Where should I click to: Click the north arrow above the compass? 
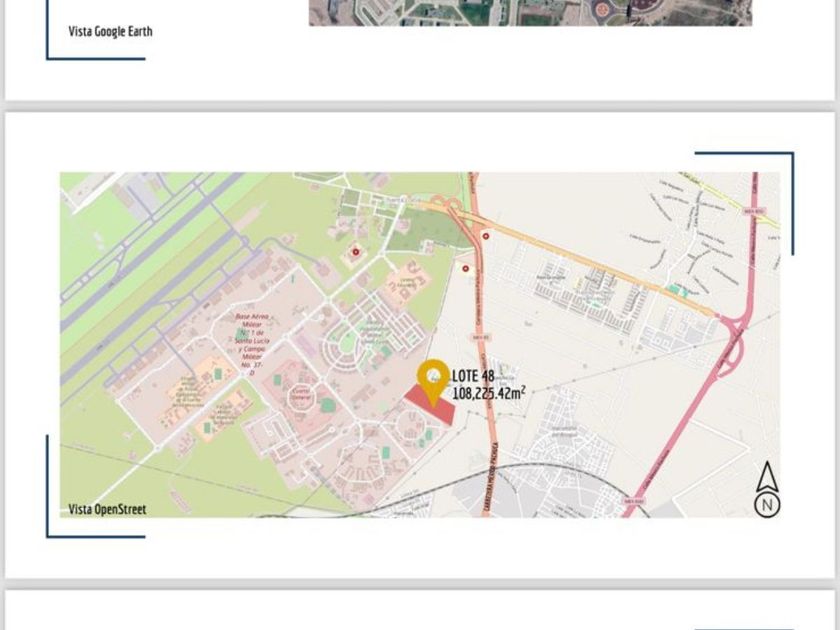[767, 476]
